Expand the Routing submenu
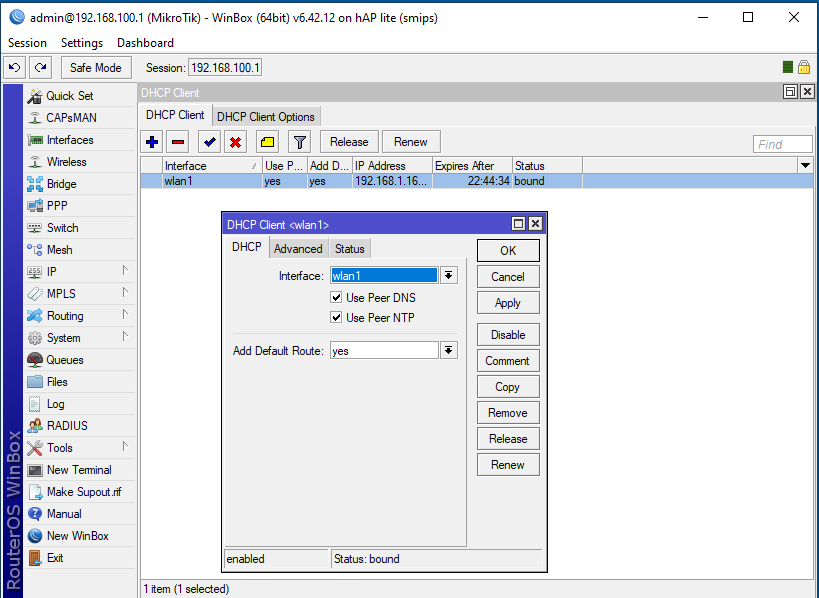 click(x=80, y=316)
